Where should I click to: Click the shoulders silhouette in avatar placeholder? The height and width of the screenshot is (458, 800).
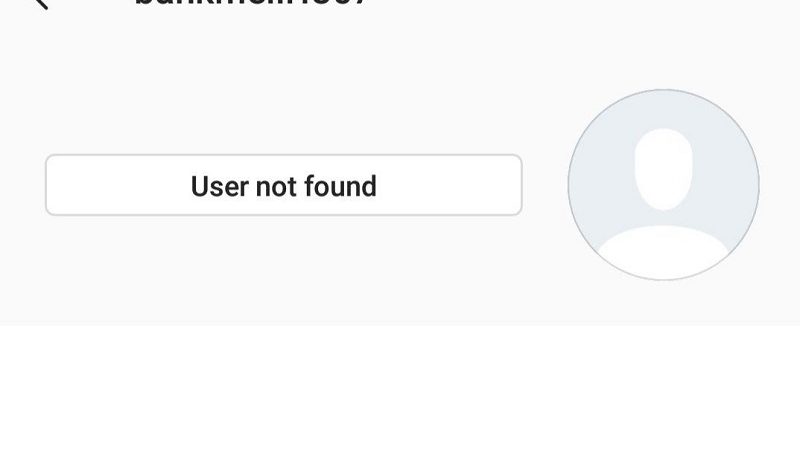[x=663, y=252]
